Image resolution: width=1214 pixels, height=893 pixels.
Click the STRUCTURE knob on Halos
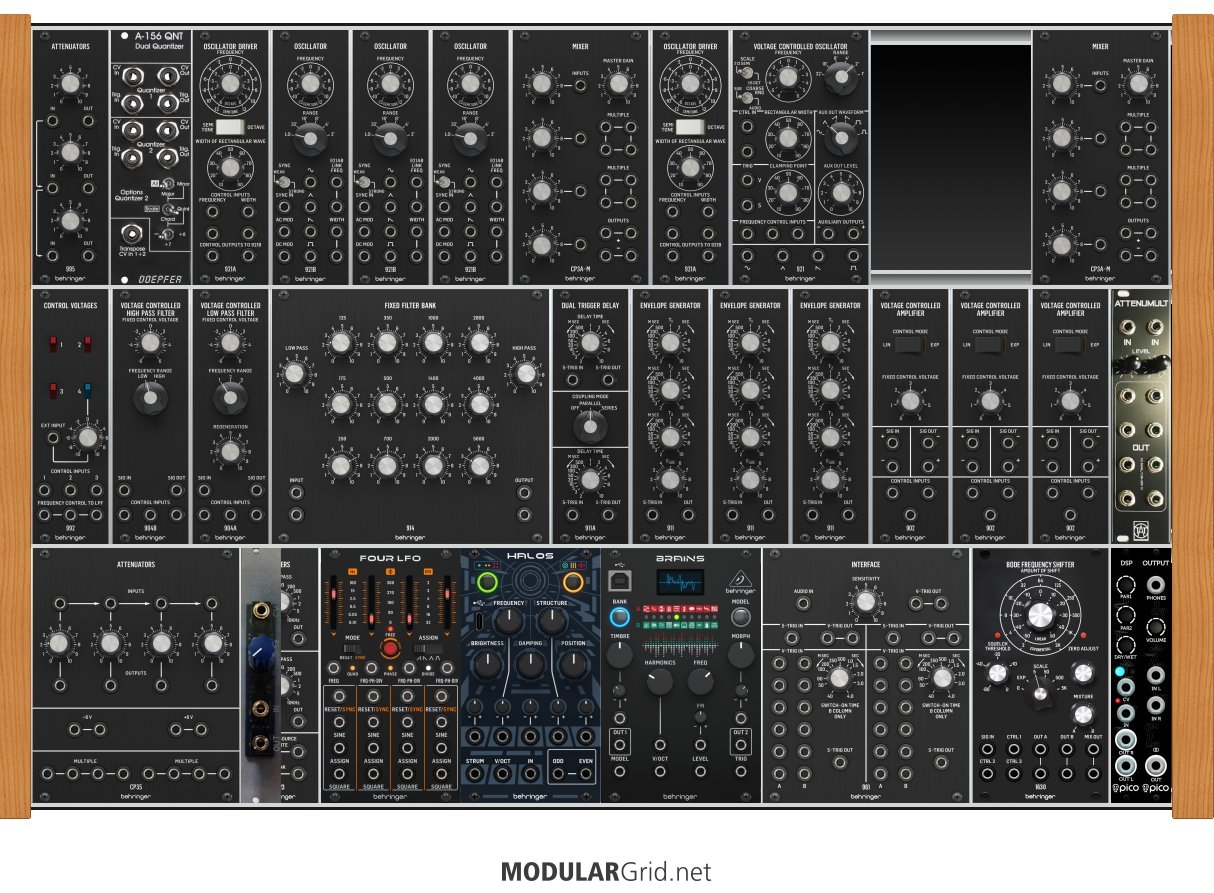tap(551, 622)
